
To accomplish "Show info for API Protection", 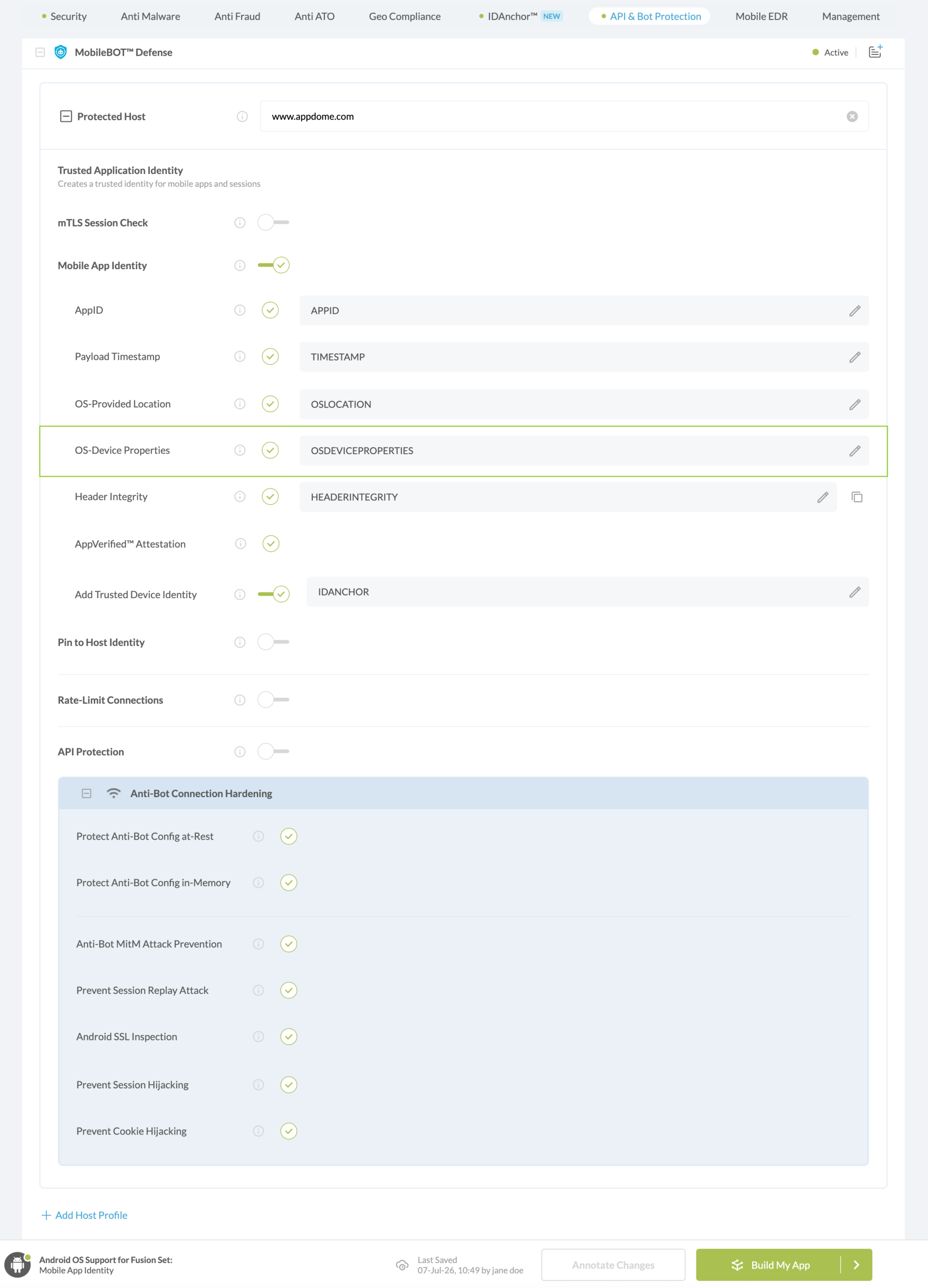I will [240, 752].
